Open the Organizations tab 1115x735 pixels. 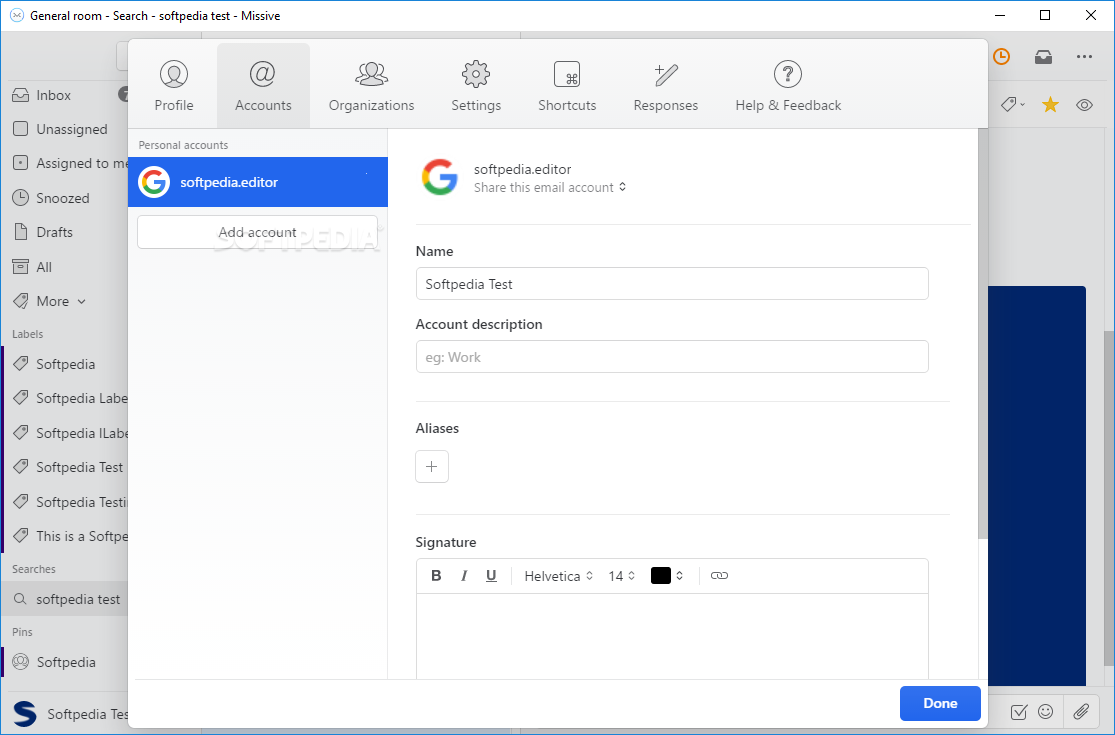(371, 86)
